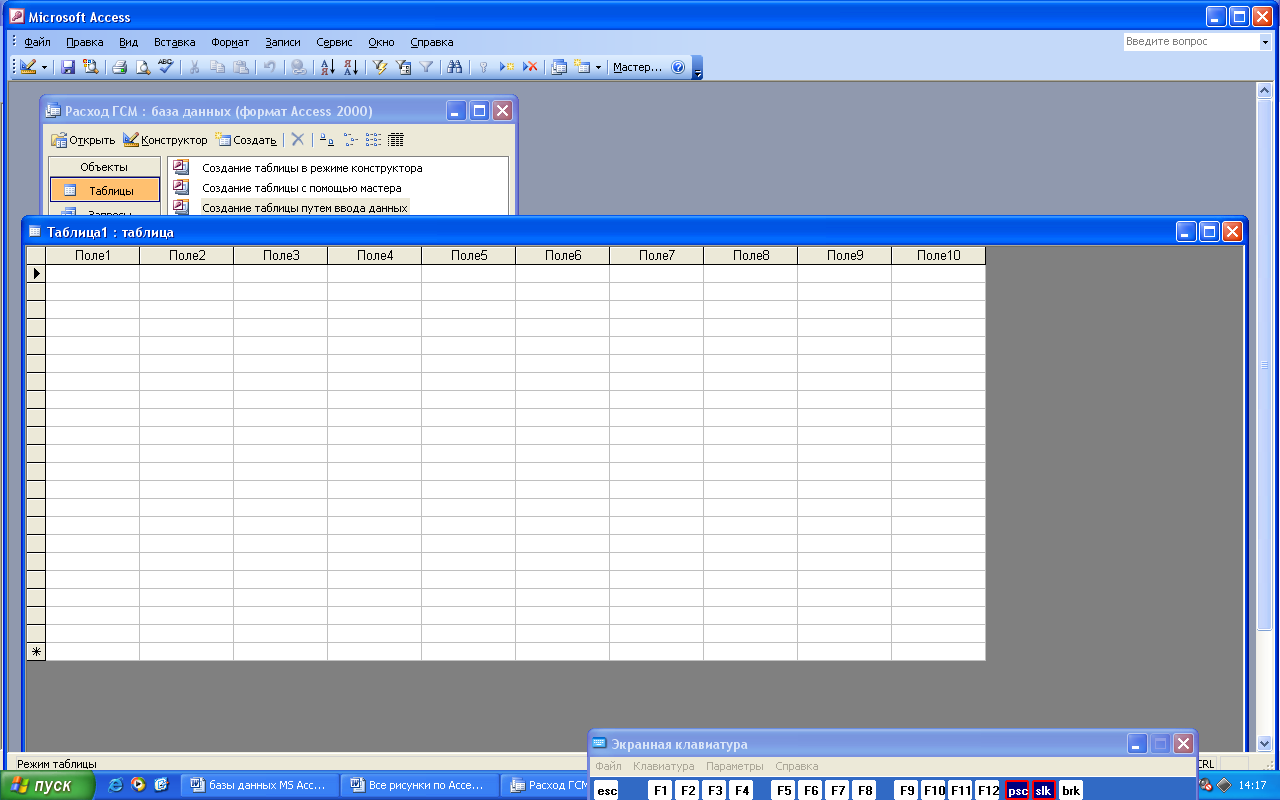The image size is (1280, 800).
Task: Open the Вид menu
Action: (128, 42)
